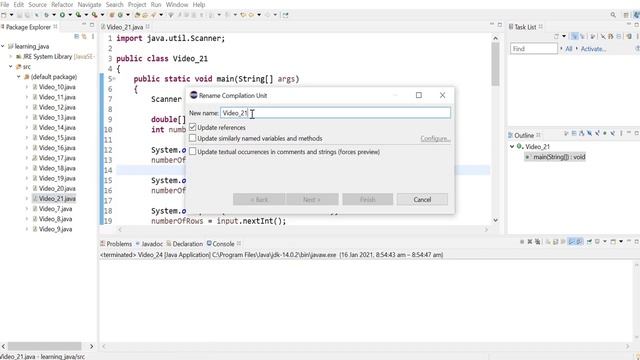This screenshot has width=640, height=360.
Task: Switch to the Problems tab
Action: pyautogui.click(x=116, y=244)
